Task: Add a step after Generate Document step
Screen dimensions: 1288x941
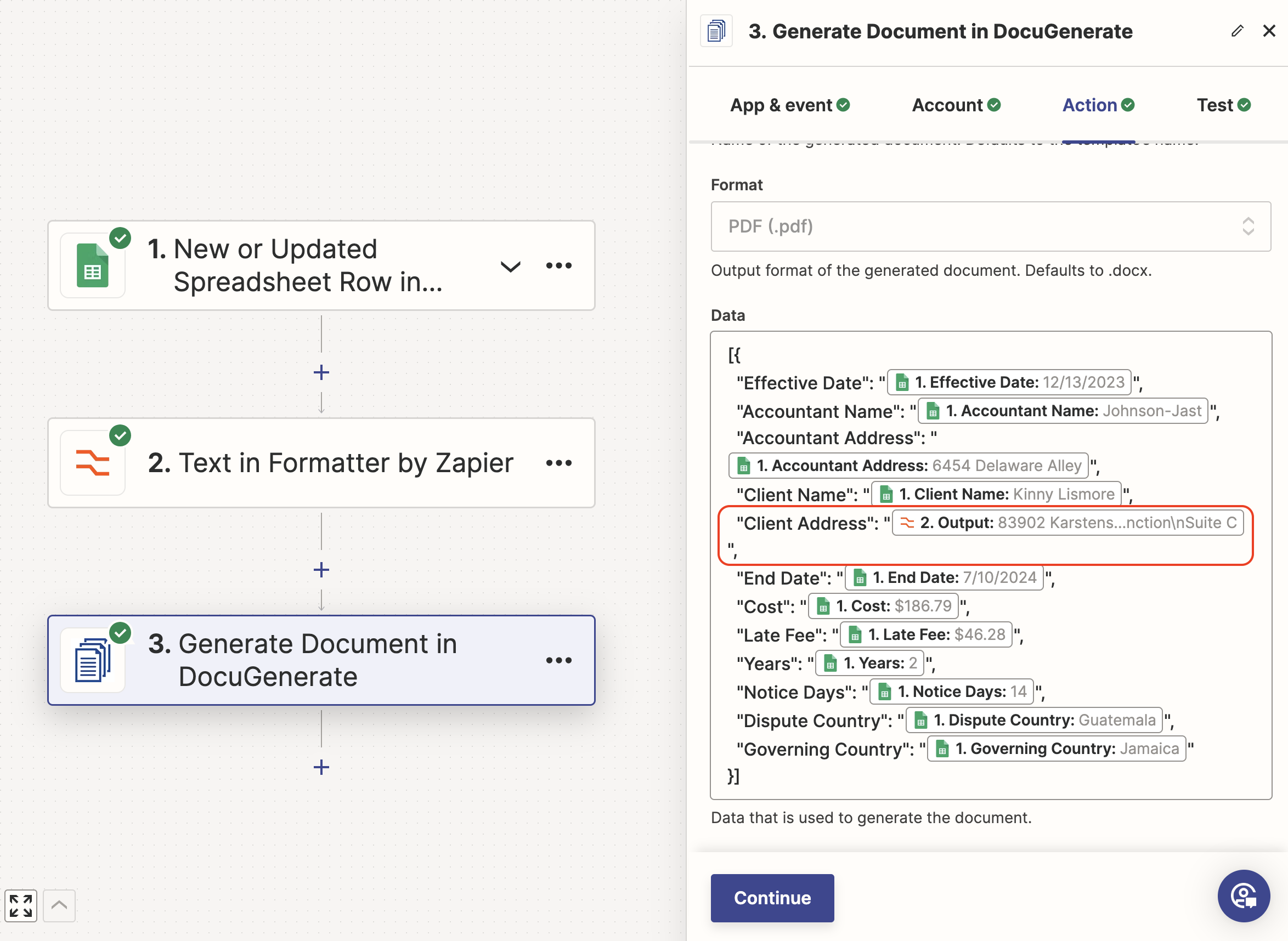Action: 321,767
